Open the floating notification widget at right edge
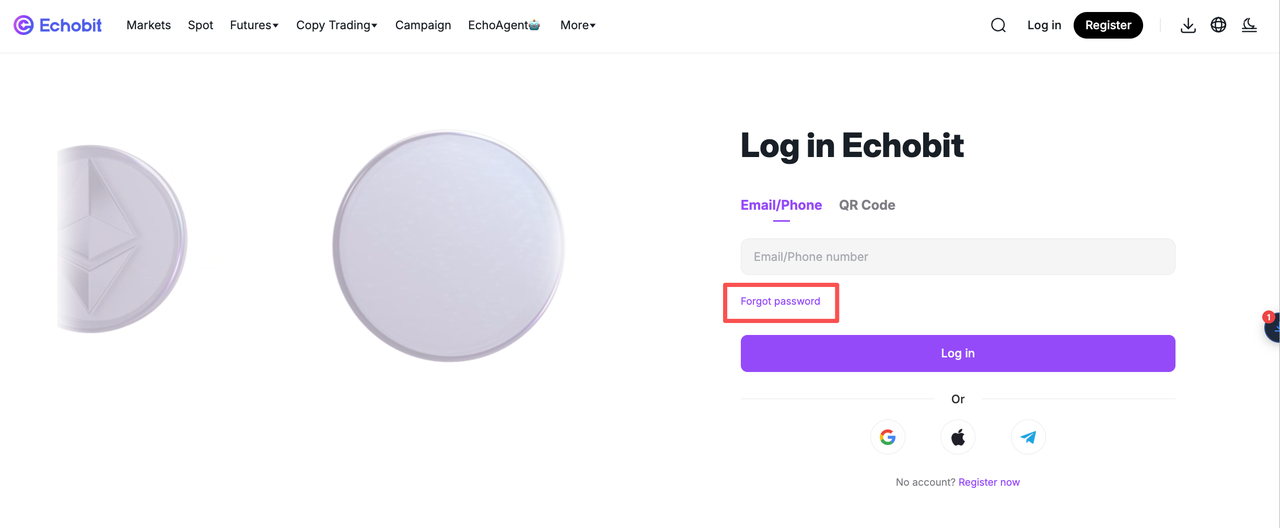The width and height of the screenshot is (1280, 528). click(1271, 326)
